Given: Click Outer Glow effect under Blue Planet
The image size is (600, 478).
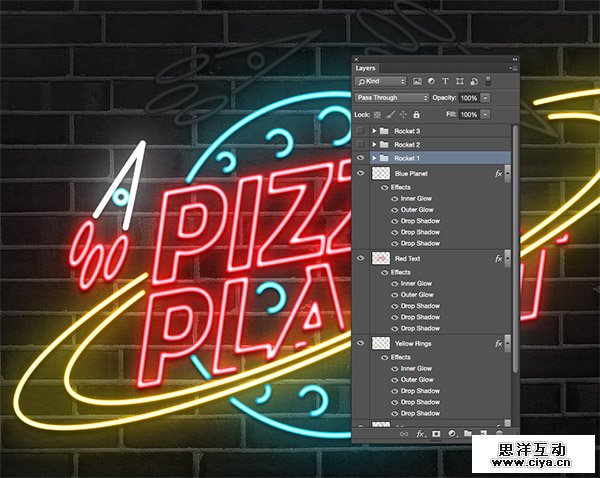Looking at the screenshot, I should point(417,209).
